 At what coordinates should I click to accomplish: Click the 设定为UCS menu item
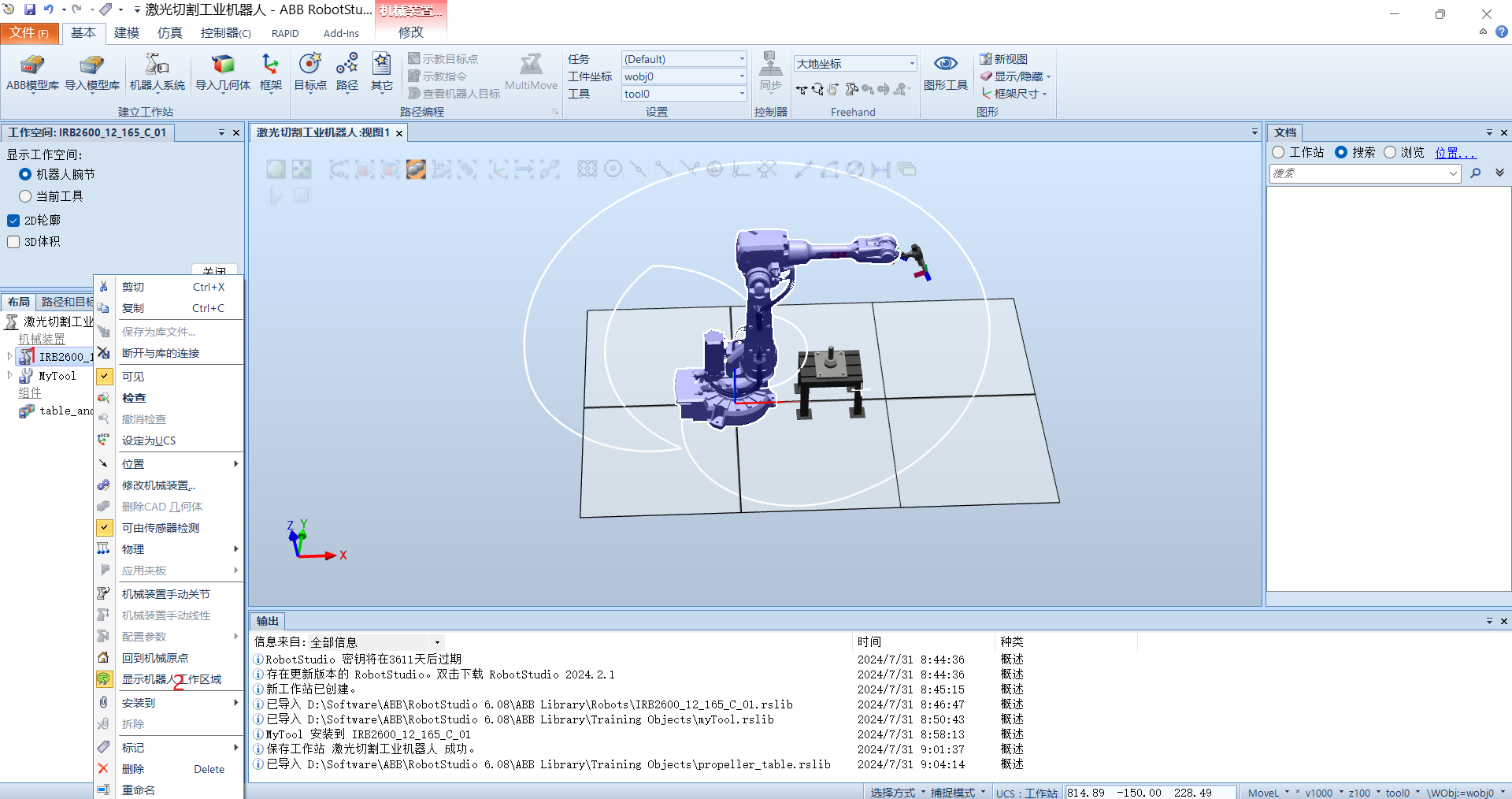click(x=169, y=440)
